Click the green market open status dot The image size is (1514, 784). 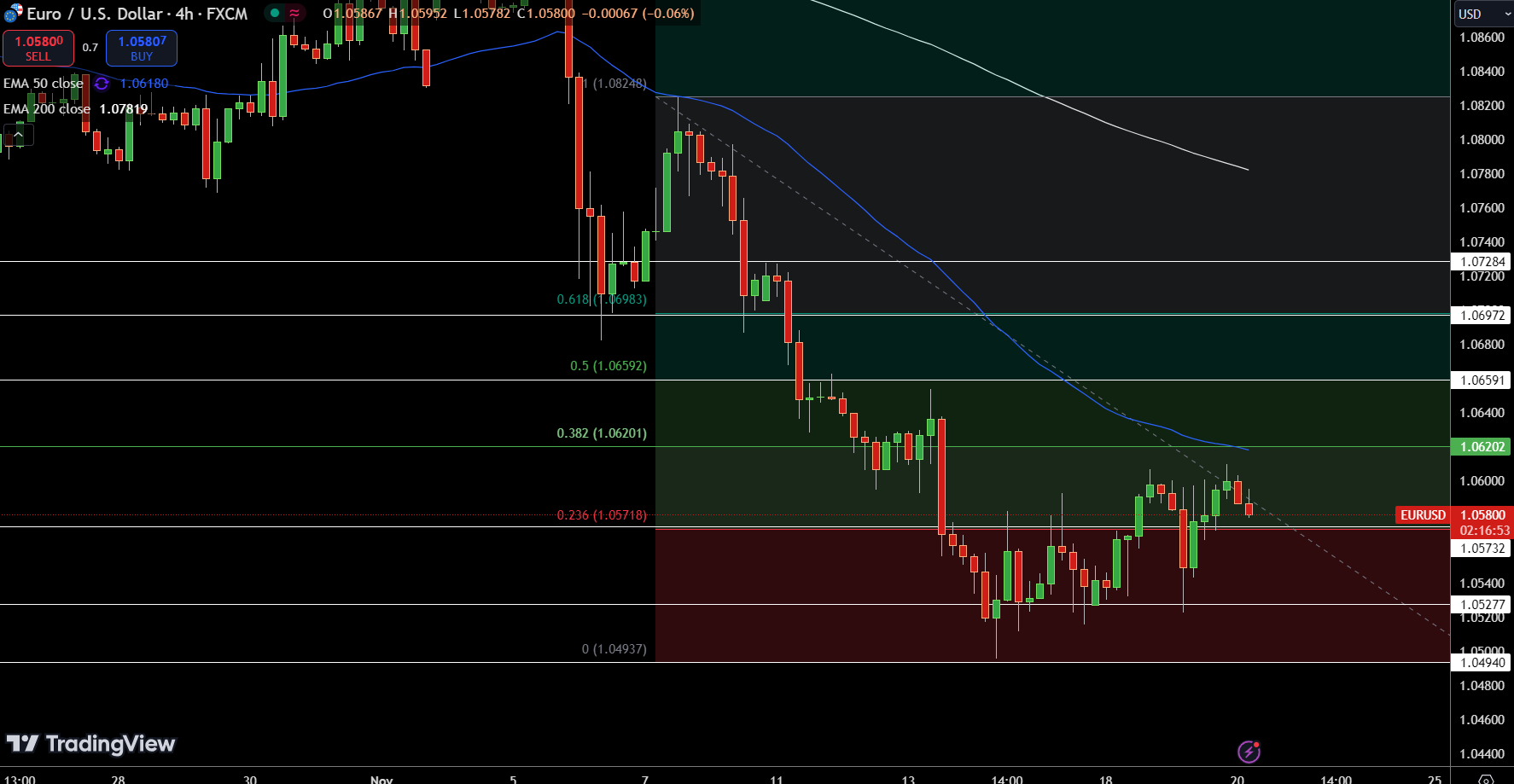275,13
